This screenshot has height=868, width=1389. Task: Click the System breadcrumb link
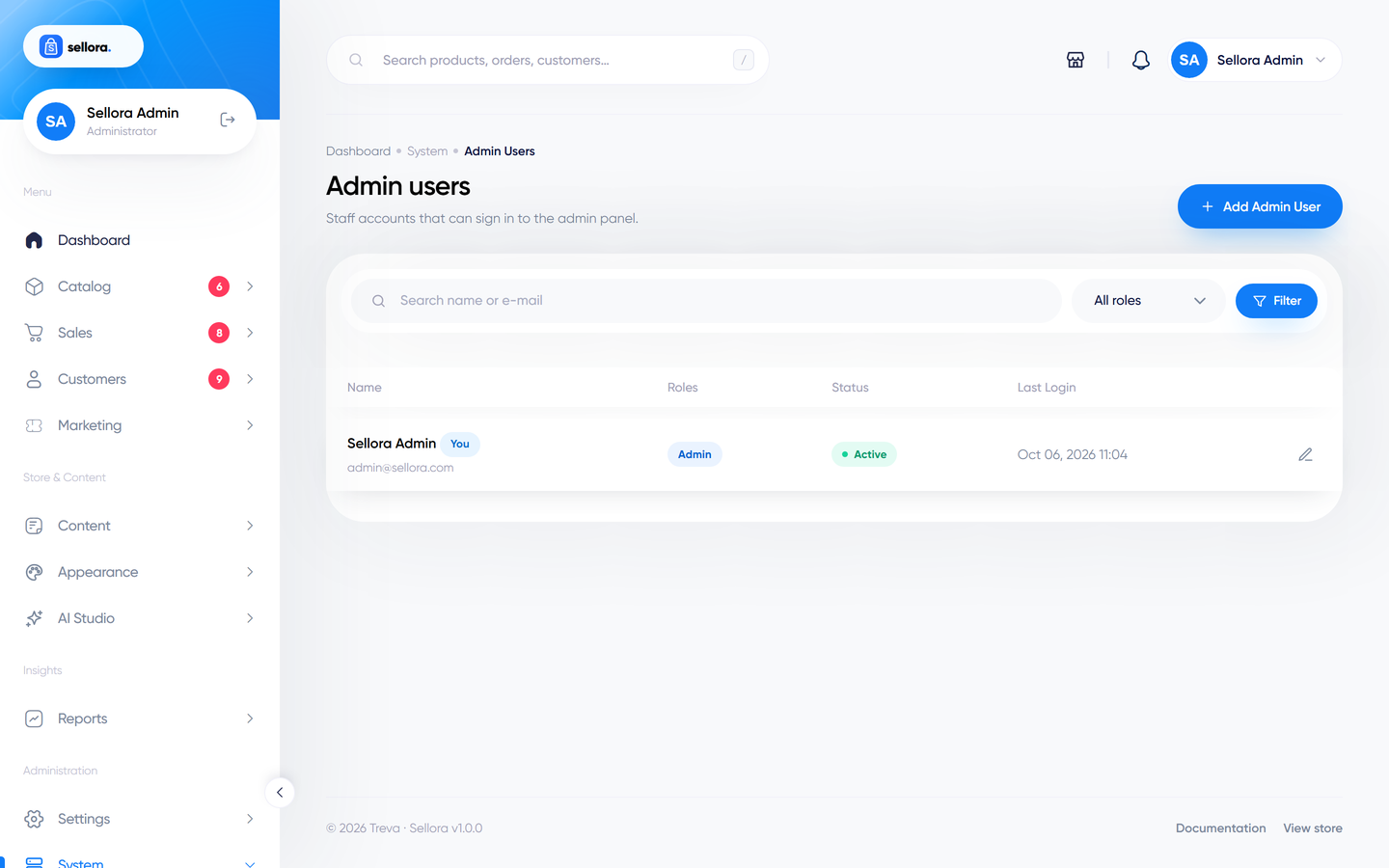tap(427, 151)
